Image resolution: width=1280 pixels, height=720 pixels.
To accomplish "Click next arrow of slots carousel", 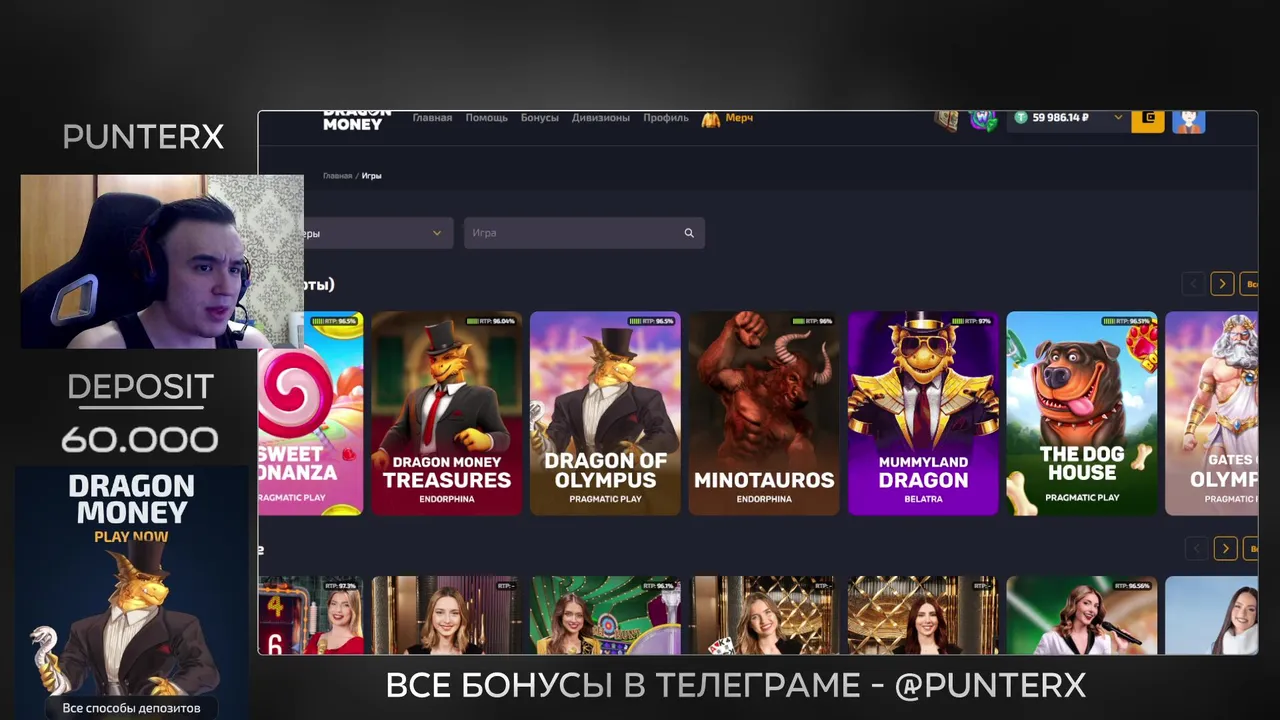I will click(x=1222, y=284).
